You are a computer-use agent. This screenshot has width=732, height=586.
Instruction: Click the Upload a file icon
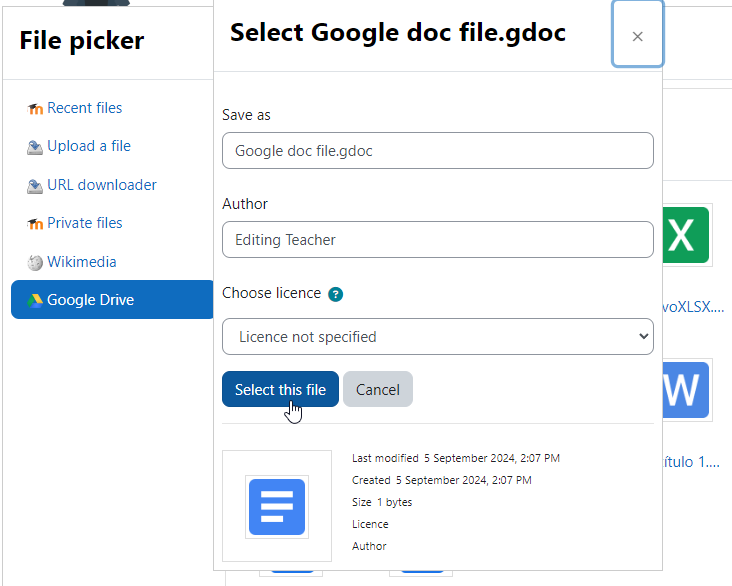click(x=35, y=147)
